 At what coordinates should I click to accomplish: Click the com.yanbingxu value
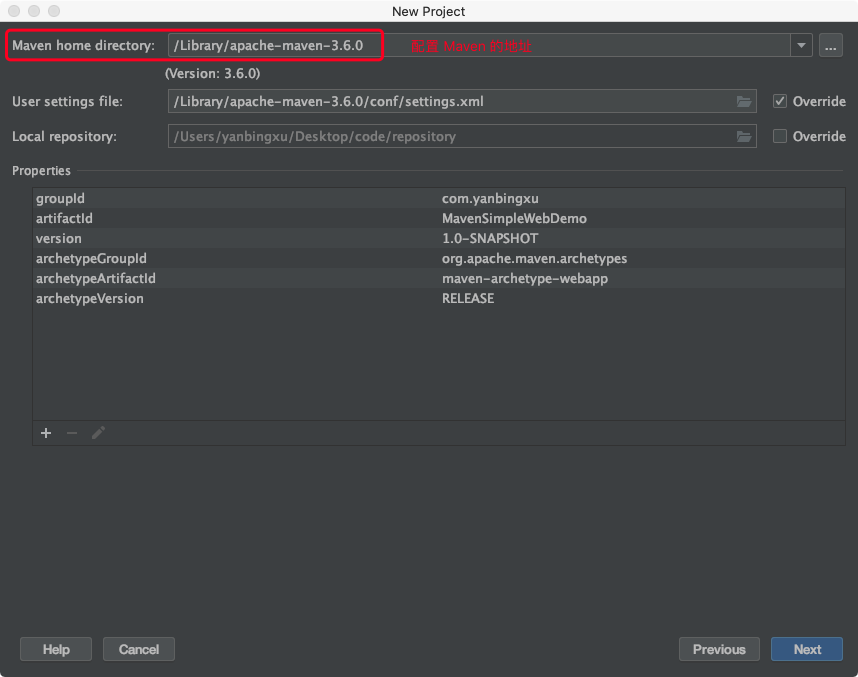coord(490,198)
